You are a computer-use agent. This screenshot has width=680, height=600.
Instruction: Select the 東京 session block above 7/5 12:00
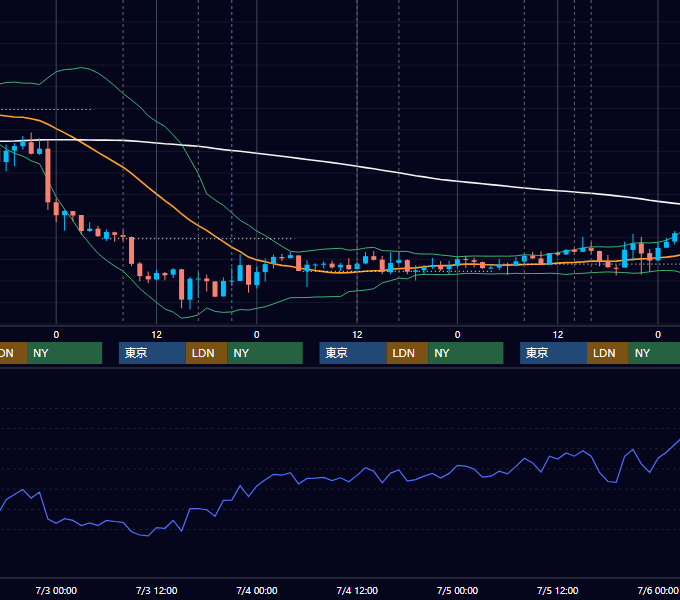point(553,353)
